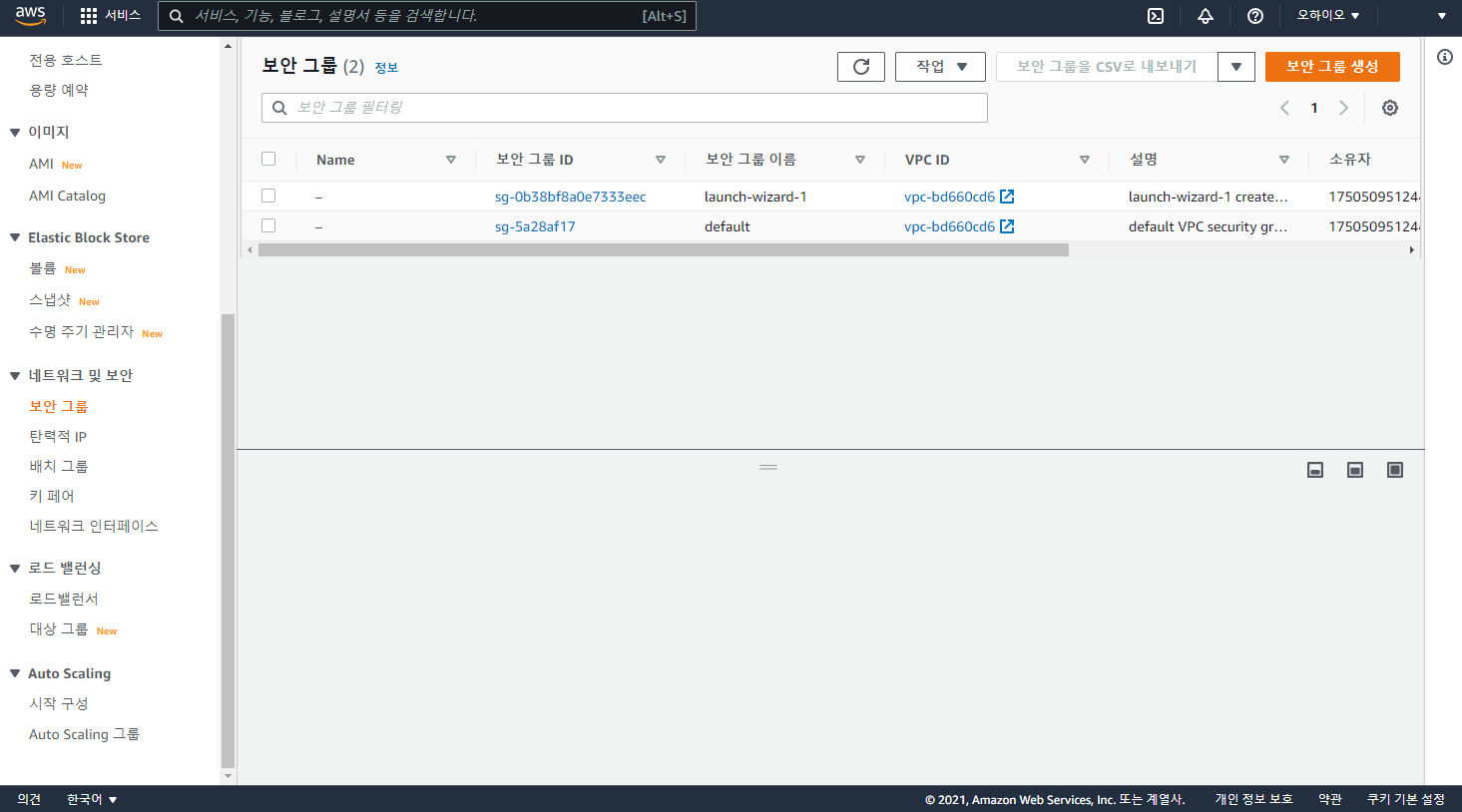Open 볼륨 in sidebar
The width and height of the screenshot is (1462, 812).
click(43, 268)
